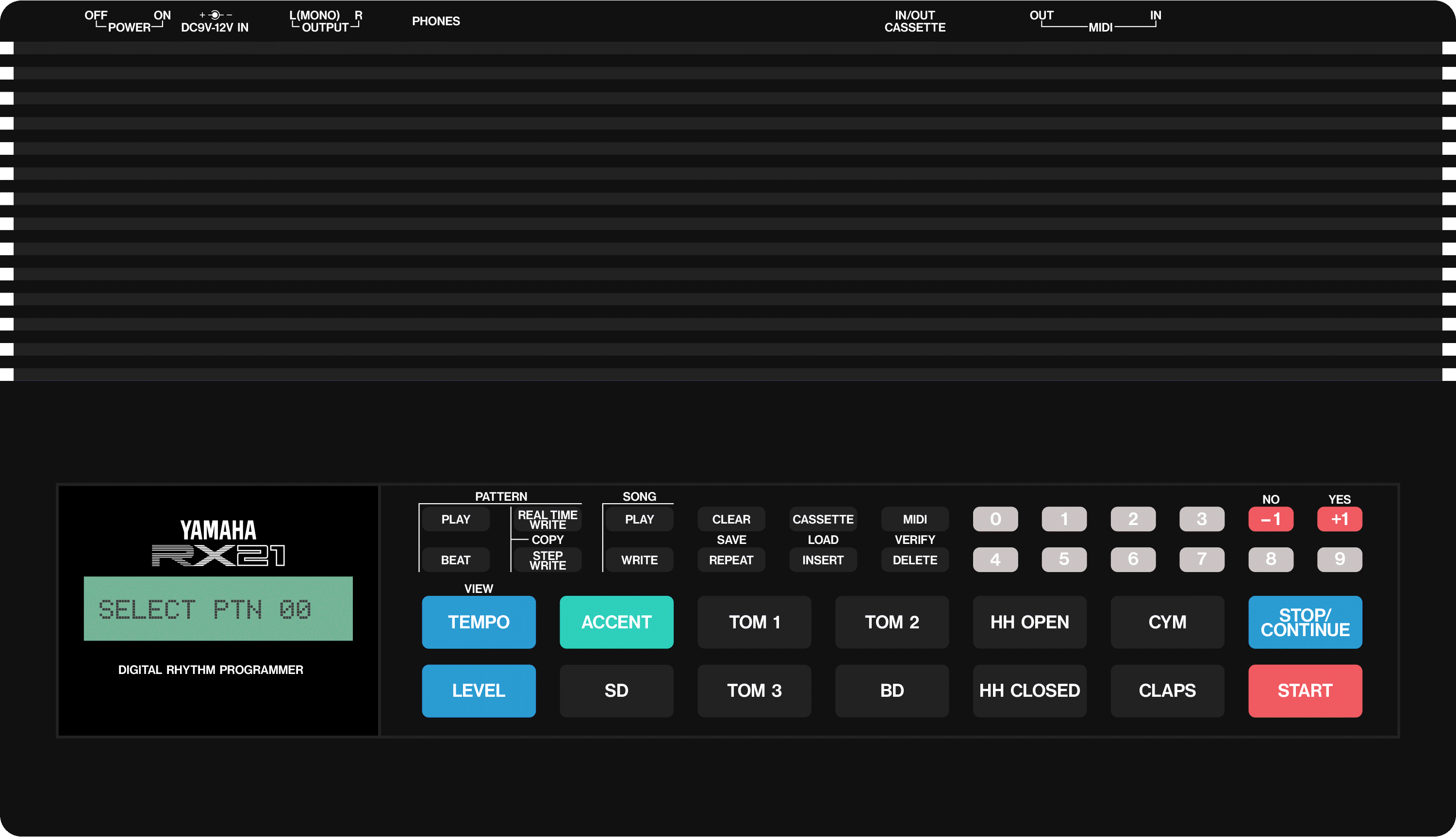The height and width of the screenshot is (837, 1456).
Task: Click the REPEAT button
Action: tap(731, 559)
